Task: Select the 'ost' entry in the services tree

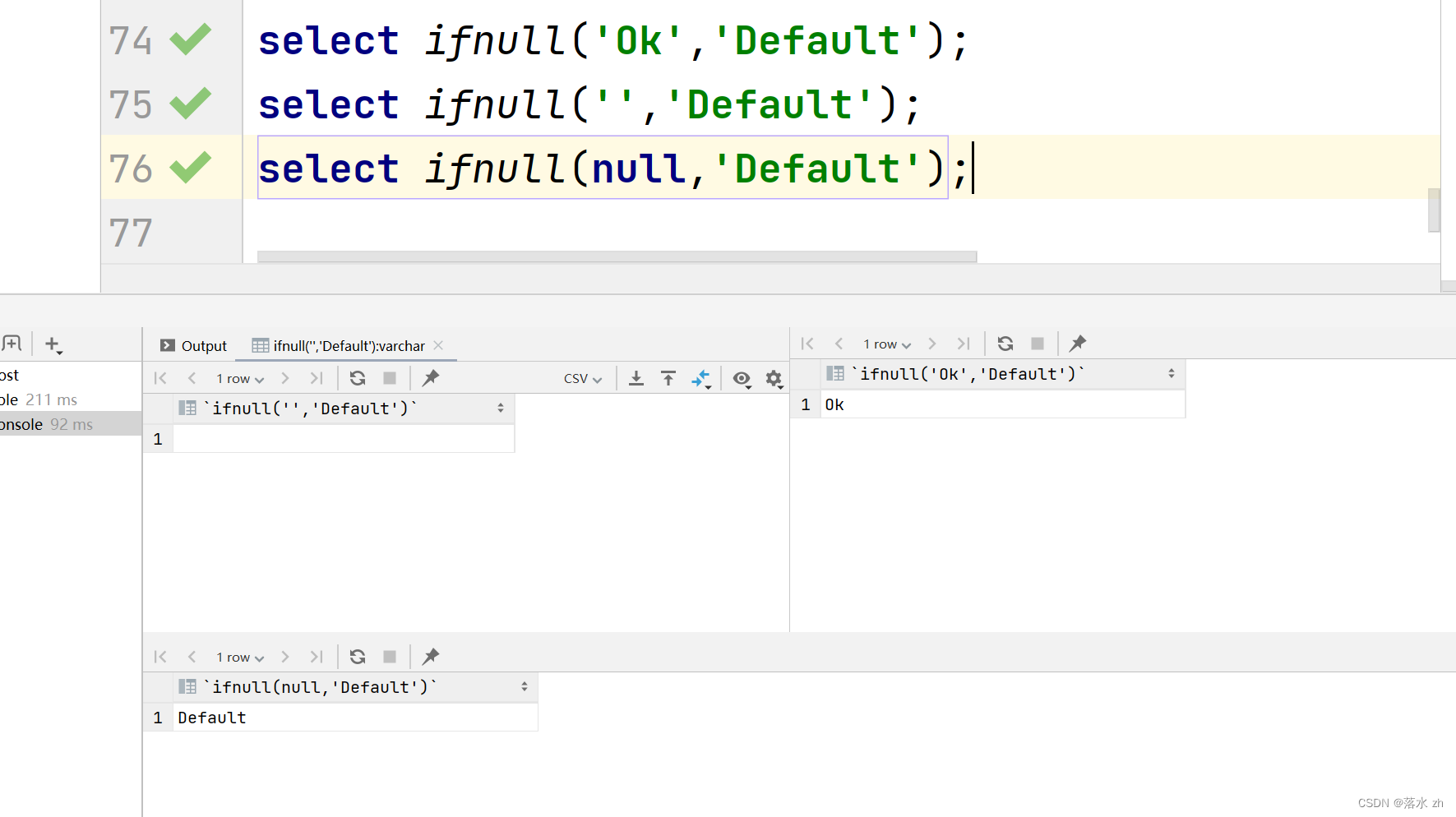Action: coord(71,375)
